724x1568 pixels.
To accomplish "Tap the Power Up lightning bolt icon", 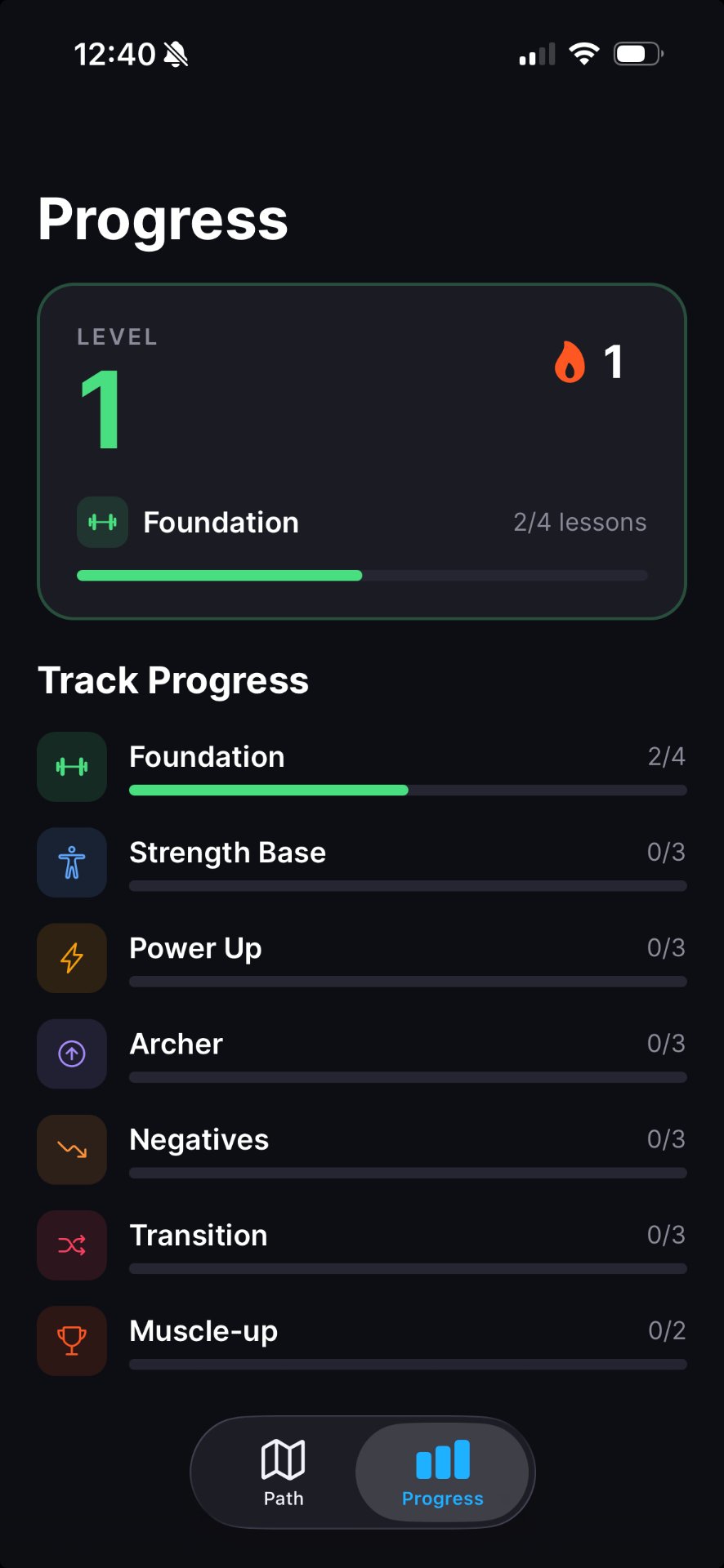I will pyautogui.click(x=72, y=958).
